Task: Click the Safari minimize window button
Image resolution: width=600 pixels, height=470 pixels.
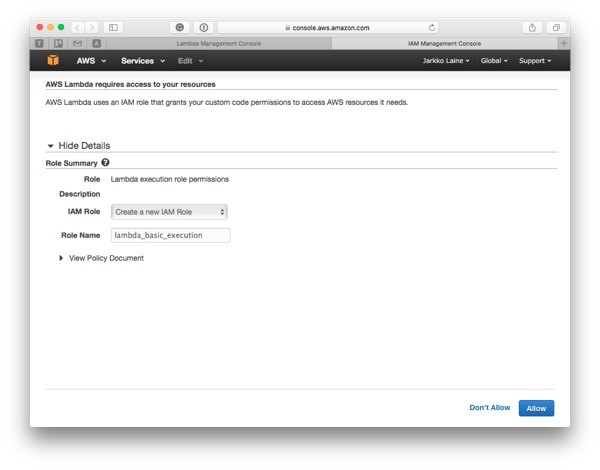Action: [x=50, y=27]
